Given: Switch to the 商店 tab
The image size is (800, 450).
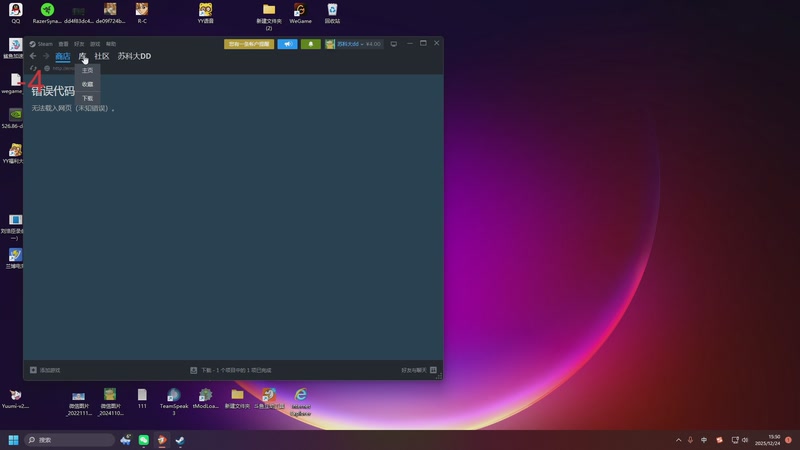Looking at the screenshot, I should coord(63,56).
